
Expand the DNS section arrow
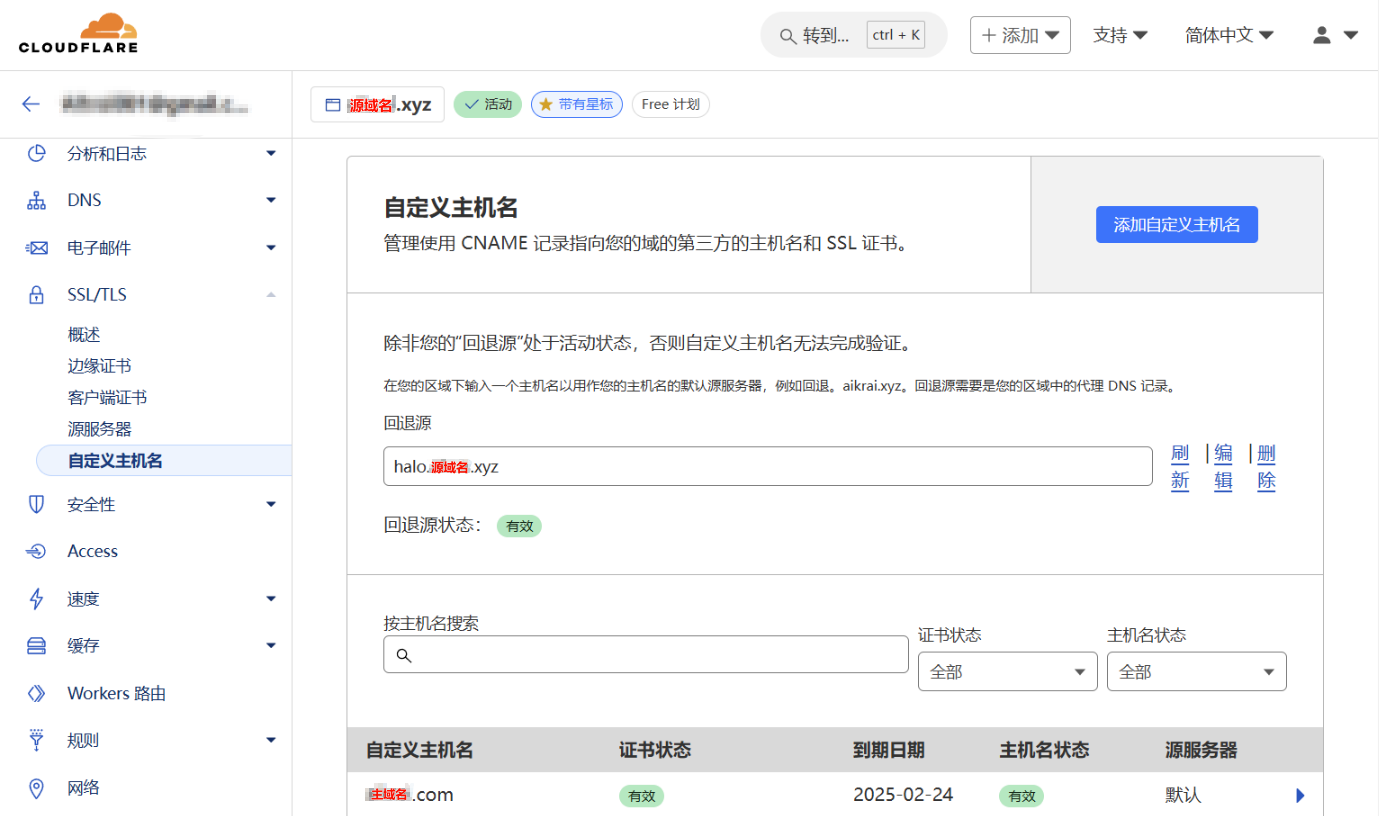click(x=271, y=200)
